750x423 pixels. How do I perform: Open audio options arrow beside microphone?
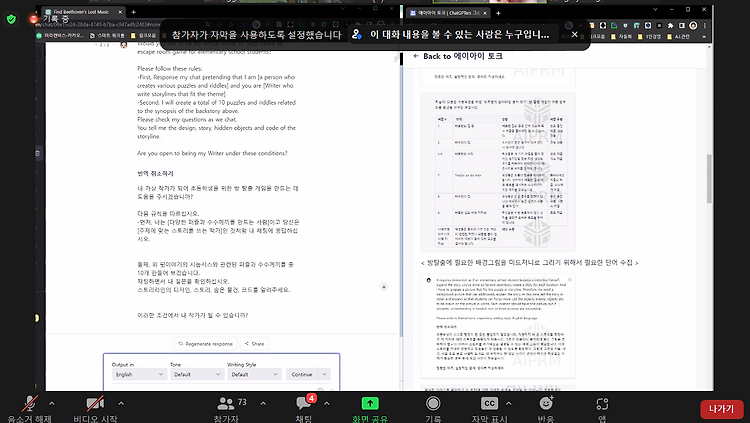(52, 403)
